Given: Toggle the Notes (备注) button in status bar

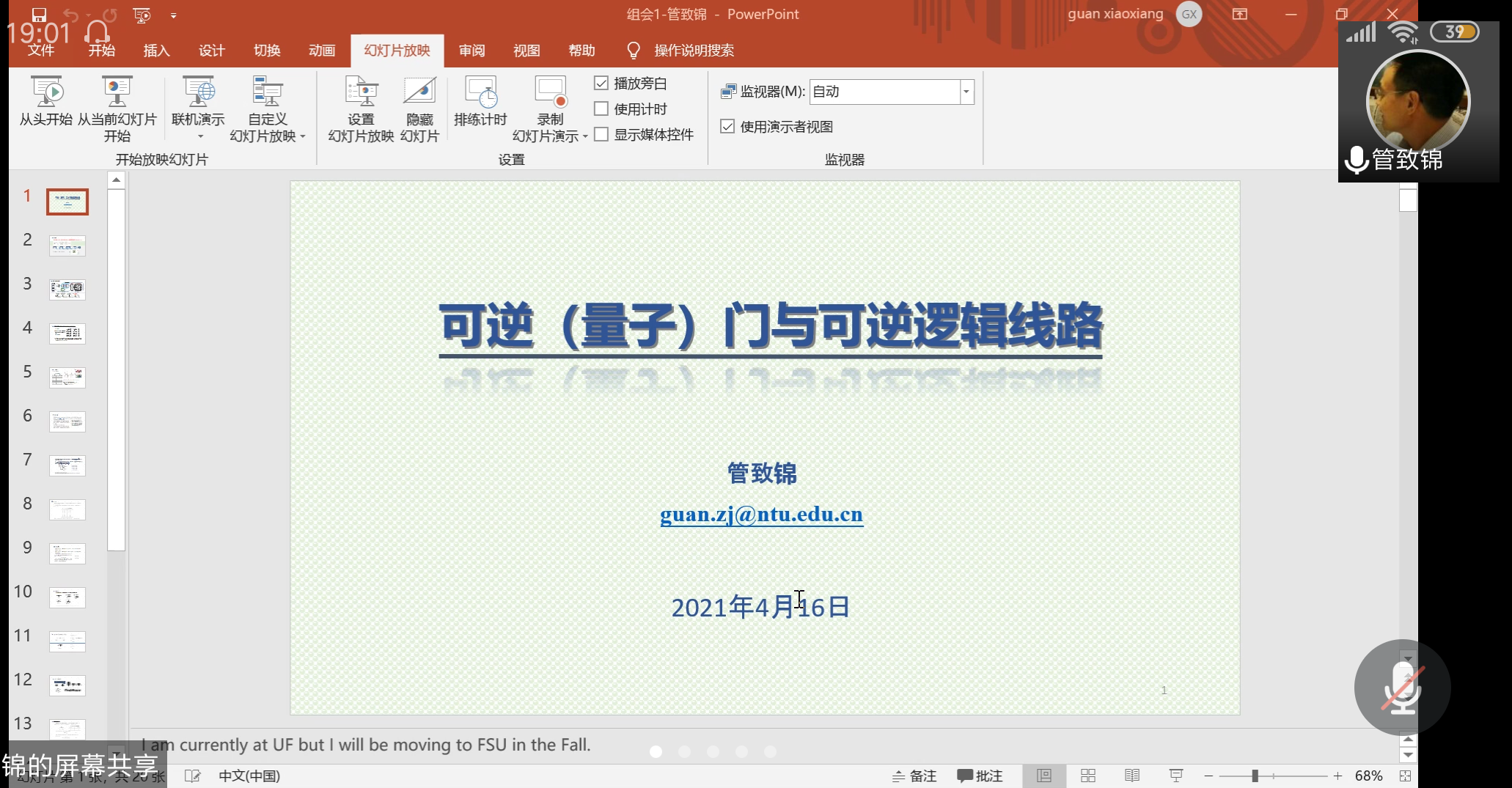Looking at the screenshot, I should (x=914, y=776).
